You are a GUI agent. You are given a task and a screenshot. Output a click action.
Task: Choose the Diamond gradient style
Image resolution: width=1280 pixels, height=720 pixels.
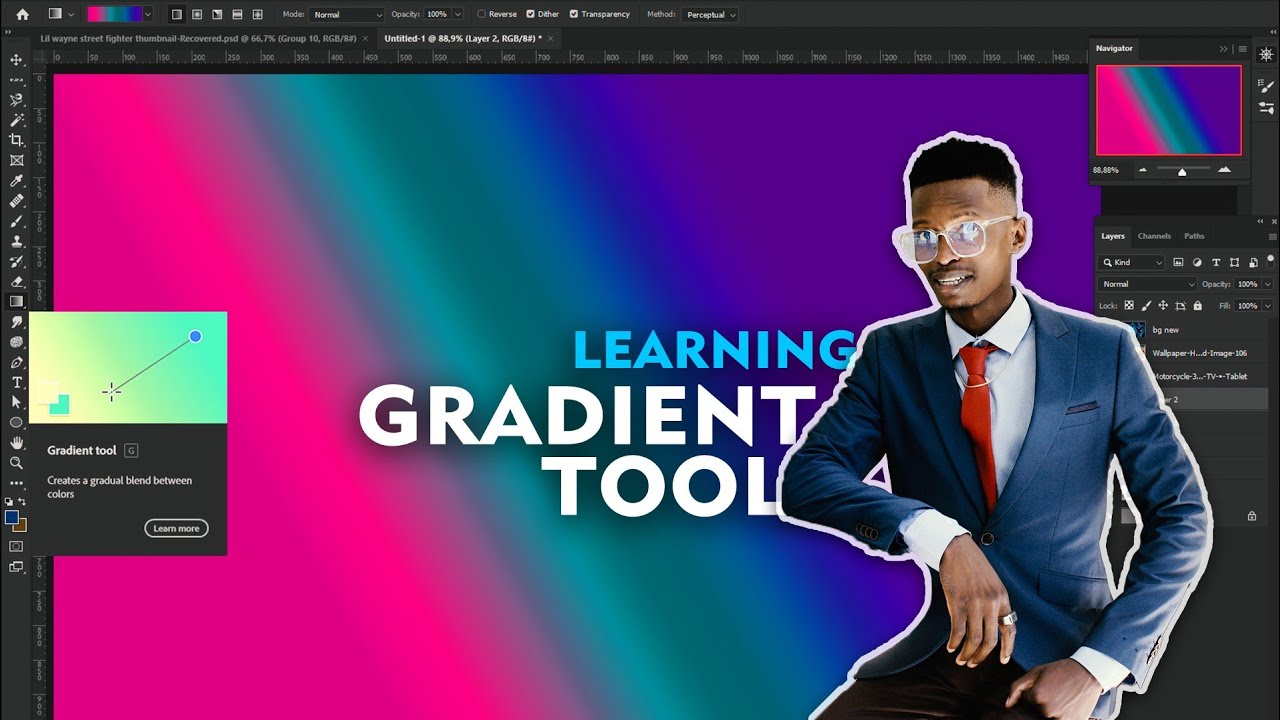(258, 15)
